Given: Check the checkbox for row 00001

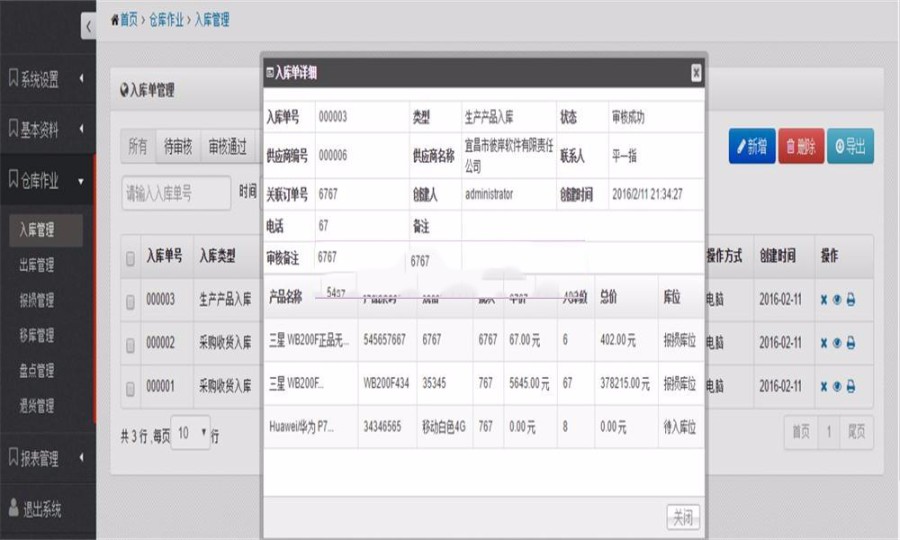Looking at the screenshot, I should click(130, 389).
